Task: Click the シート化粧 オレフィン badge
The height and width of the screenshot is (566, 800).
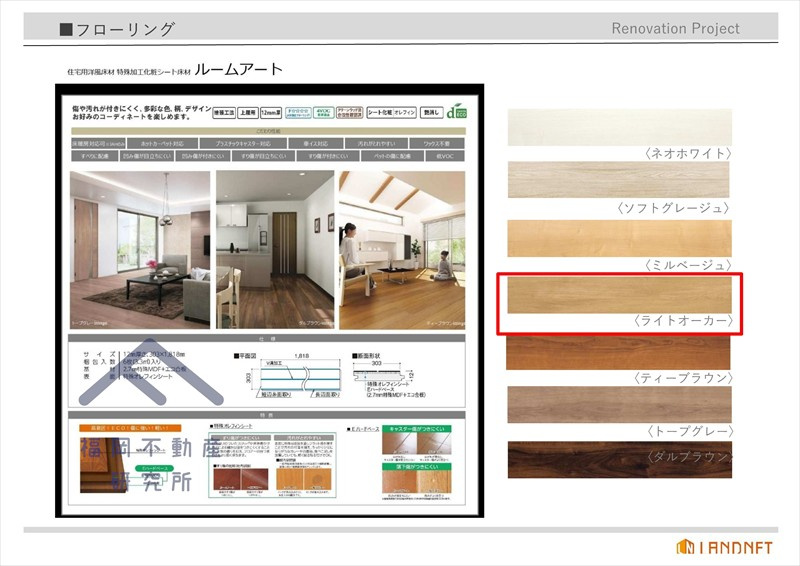Action: (x=392, y=112)
